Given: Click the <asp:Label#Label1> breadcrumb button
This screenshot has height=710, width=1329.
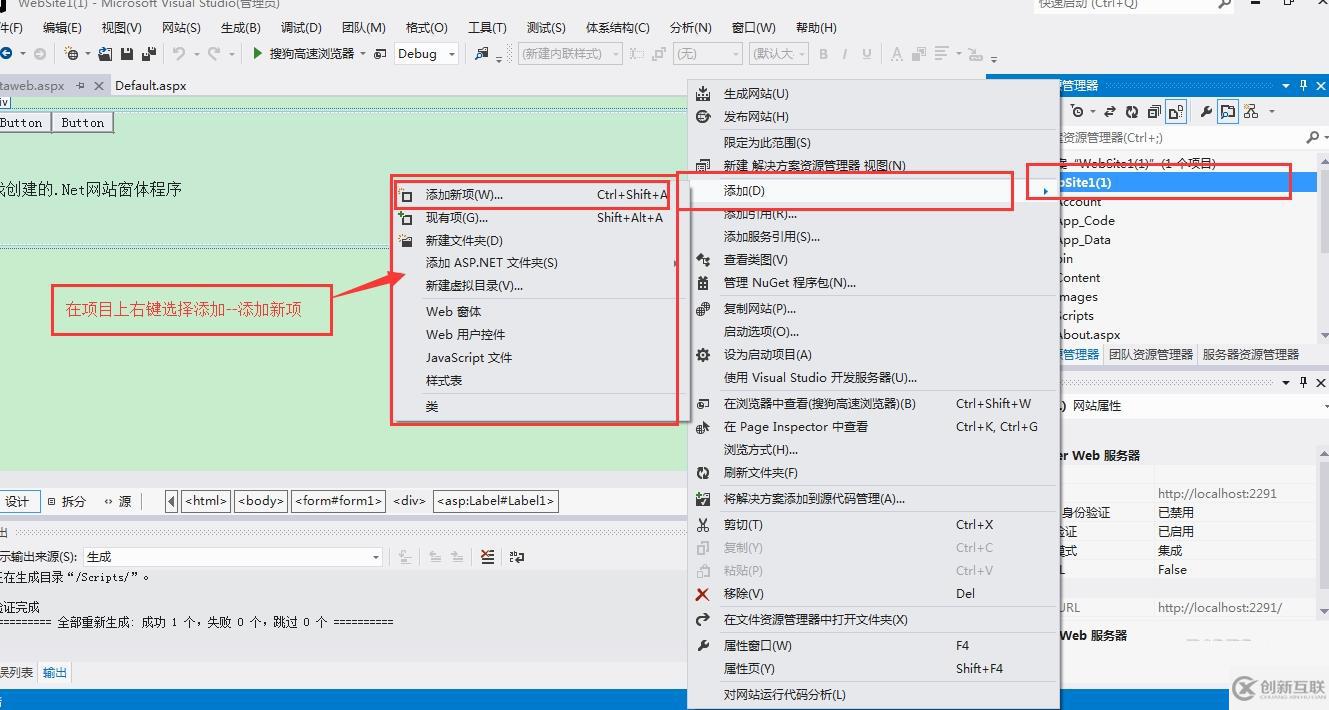Looking at the screenshot, I should click(x=495, y=501).
